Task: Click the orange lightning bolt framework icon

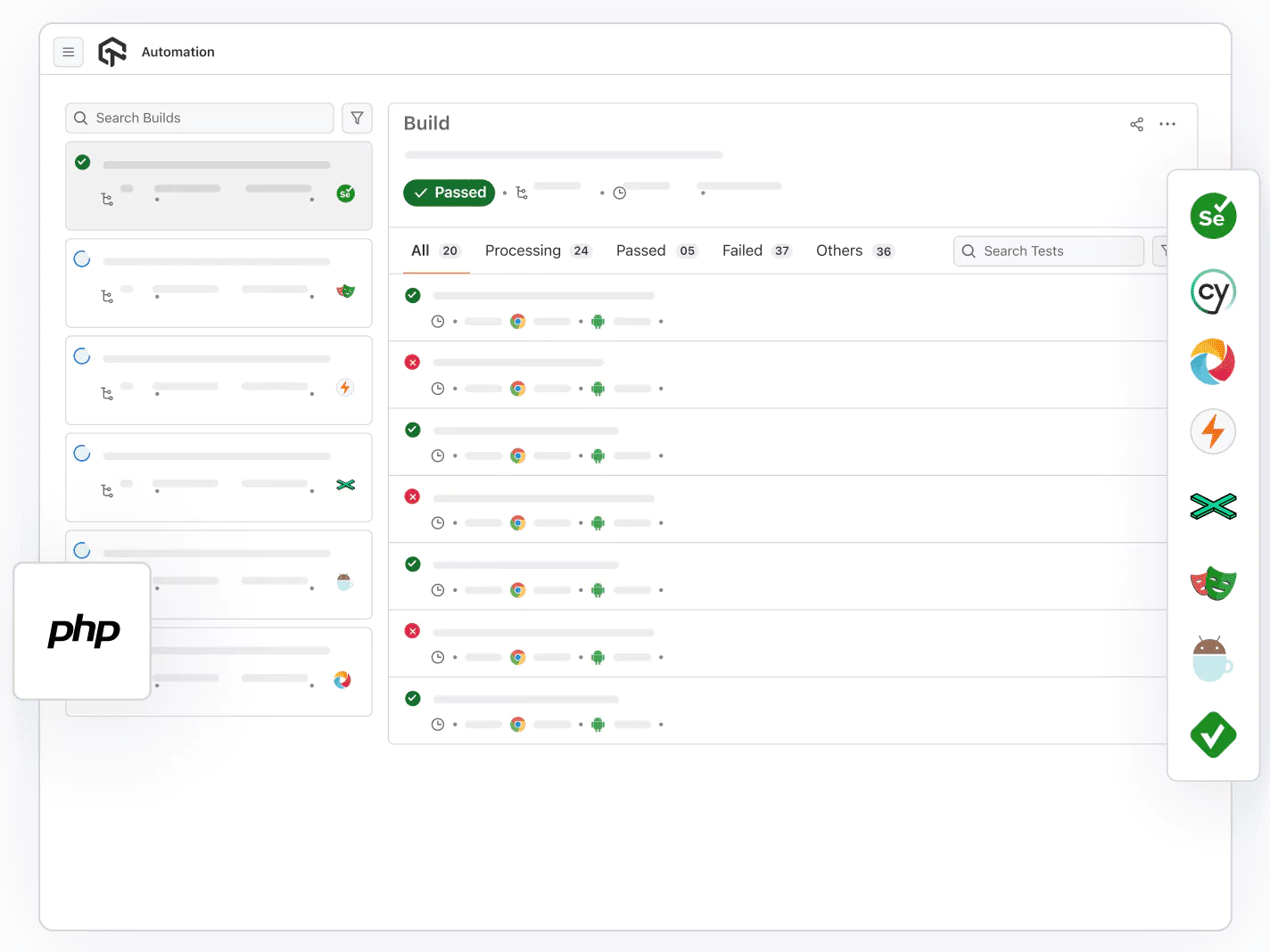Action: (1213, 432)
